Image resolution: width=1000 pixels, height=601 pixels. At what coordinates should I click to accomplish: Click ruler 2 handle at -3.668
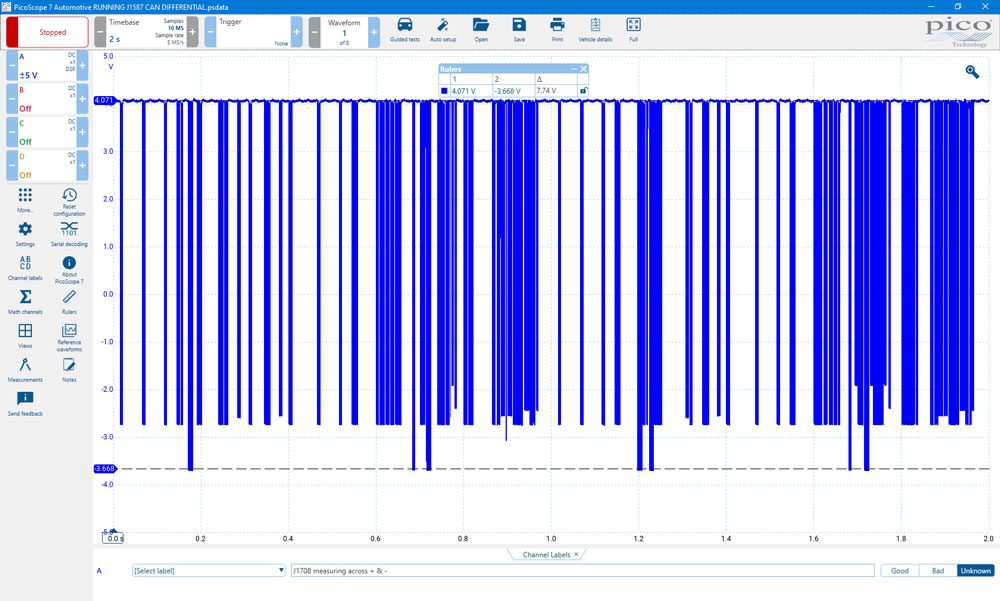(x=105, y=468)
